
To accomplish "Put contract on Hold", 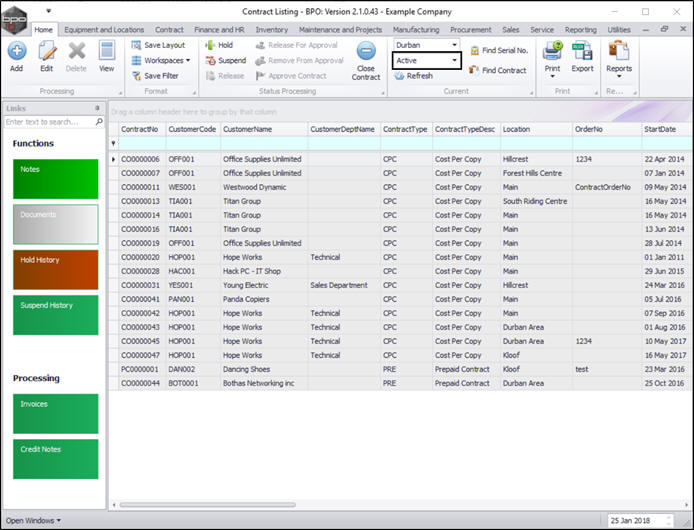I will (218, 45).
